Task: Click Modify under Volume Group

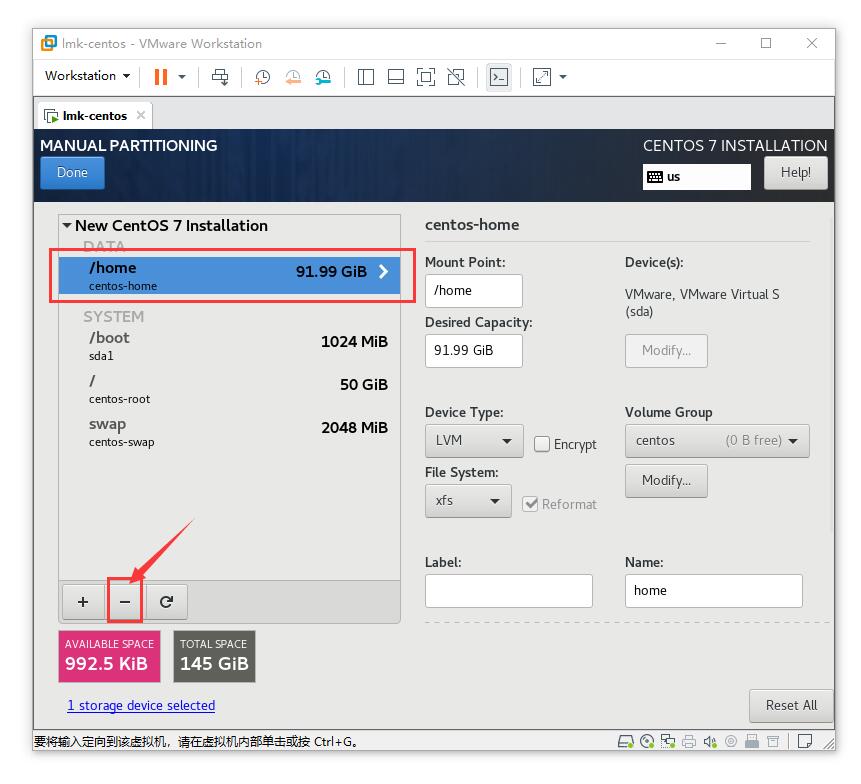Action: 666,480
